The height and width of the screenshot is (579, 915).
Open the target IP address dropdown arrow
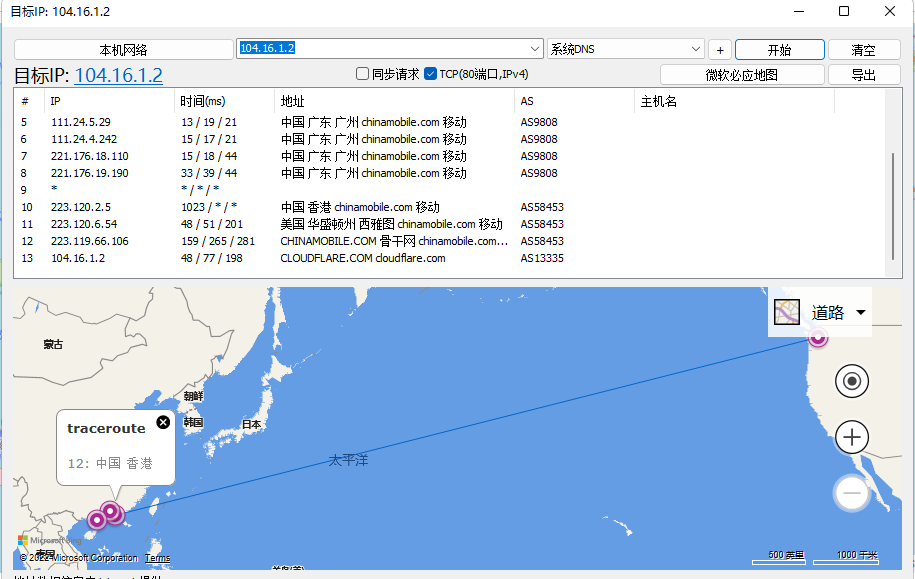535,48
